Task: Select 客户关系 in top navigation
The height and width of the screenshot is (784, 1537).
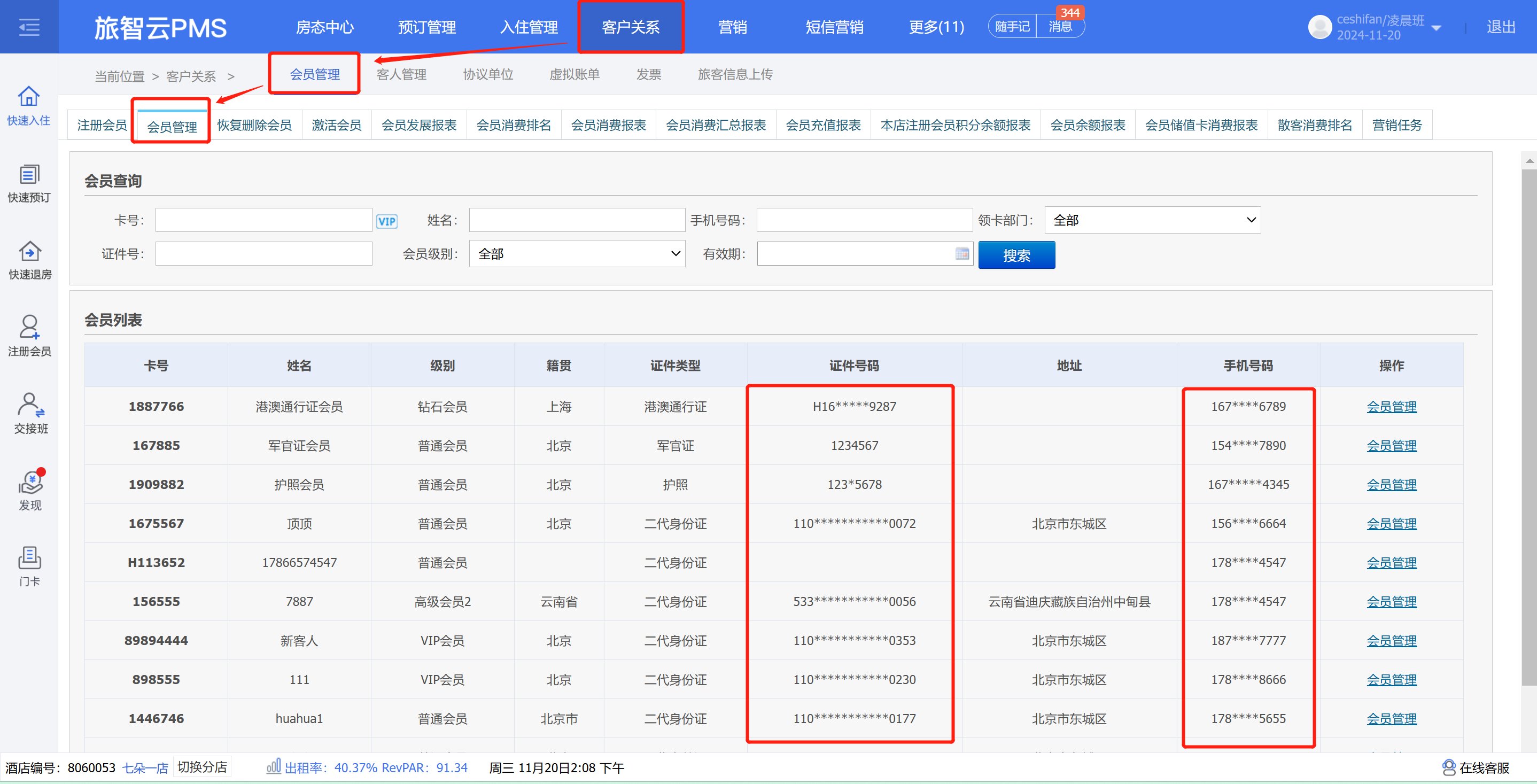Action: [631, 27]
